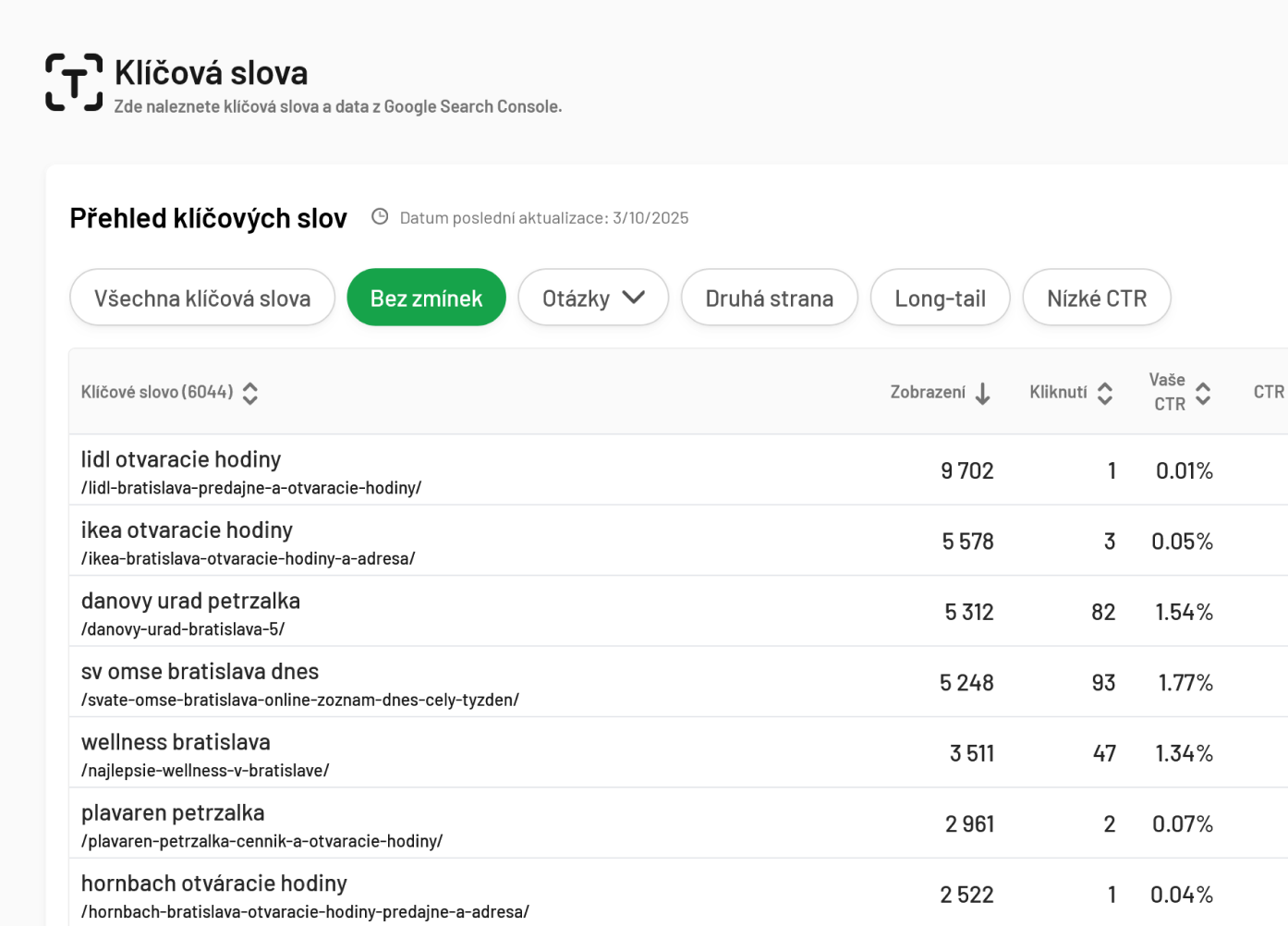Click the CTR column header
1288x926 pixels.
tap(1269, 392)
